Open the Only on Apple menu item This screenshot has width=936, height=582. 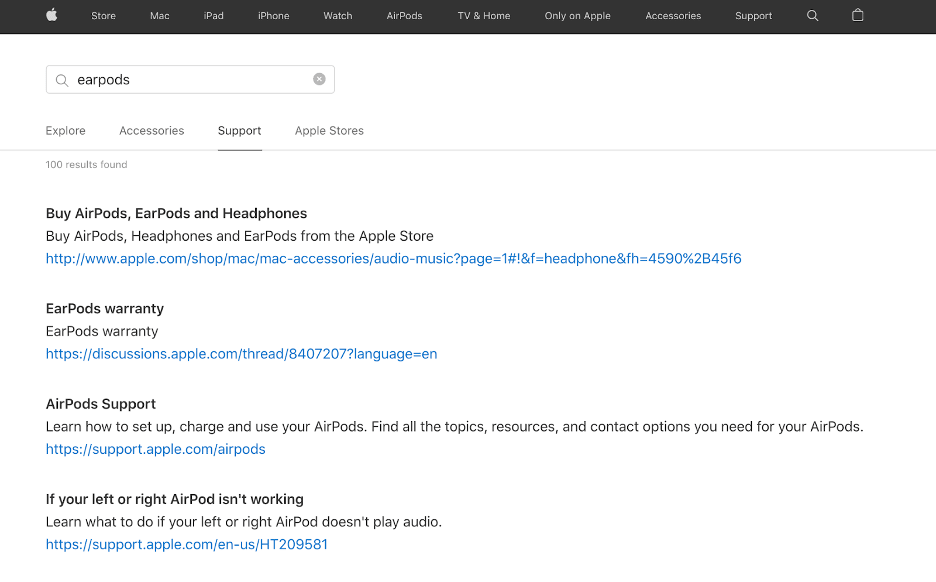[577, 16]
